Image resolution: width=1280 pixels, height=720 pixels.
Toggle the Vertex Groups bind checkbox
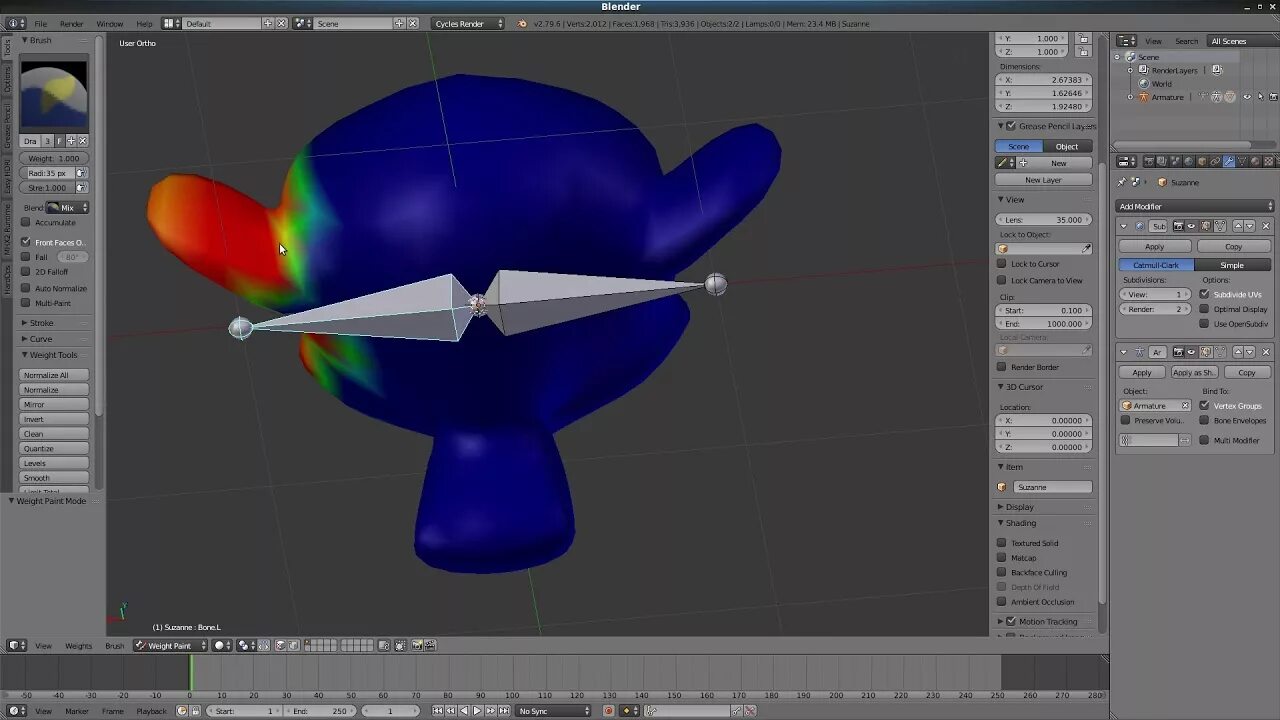[x=1204, y=406]
